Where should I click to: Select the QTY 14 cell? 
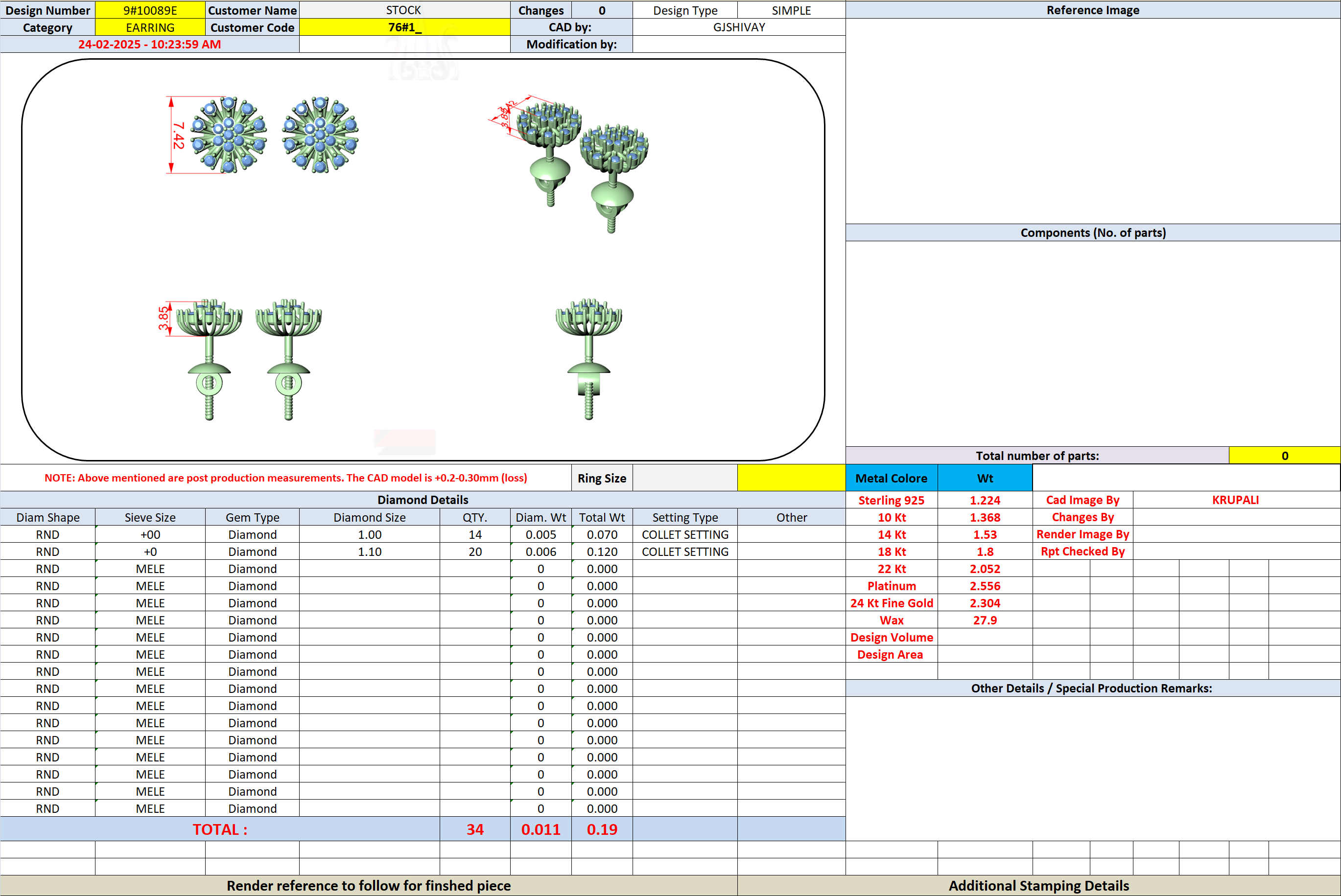pyautogui.click(x=475, y=534)
